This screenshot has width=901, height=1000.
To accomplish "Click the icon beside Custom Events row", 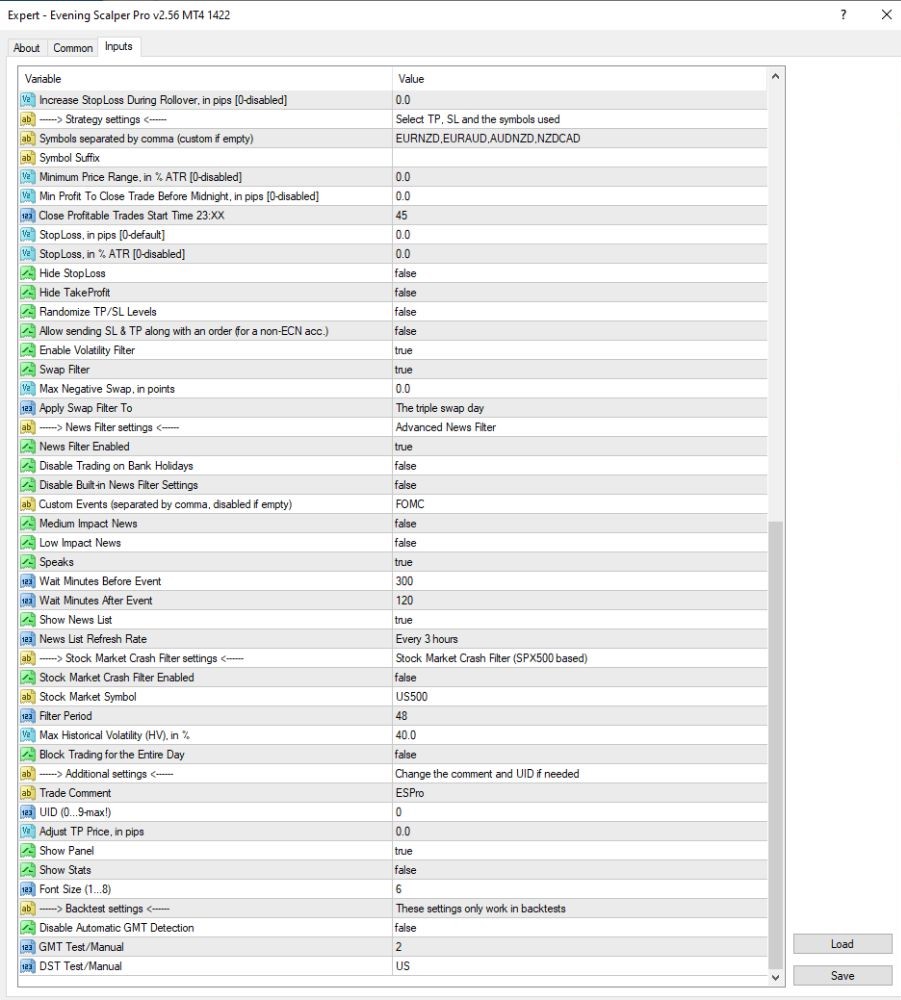I will pyautogui.click(x=27, y=504).
